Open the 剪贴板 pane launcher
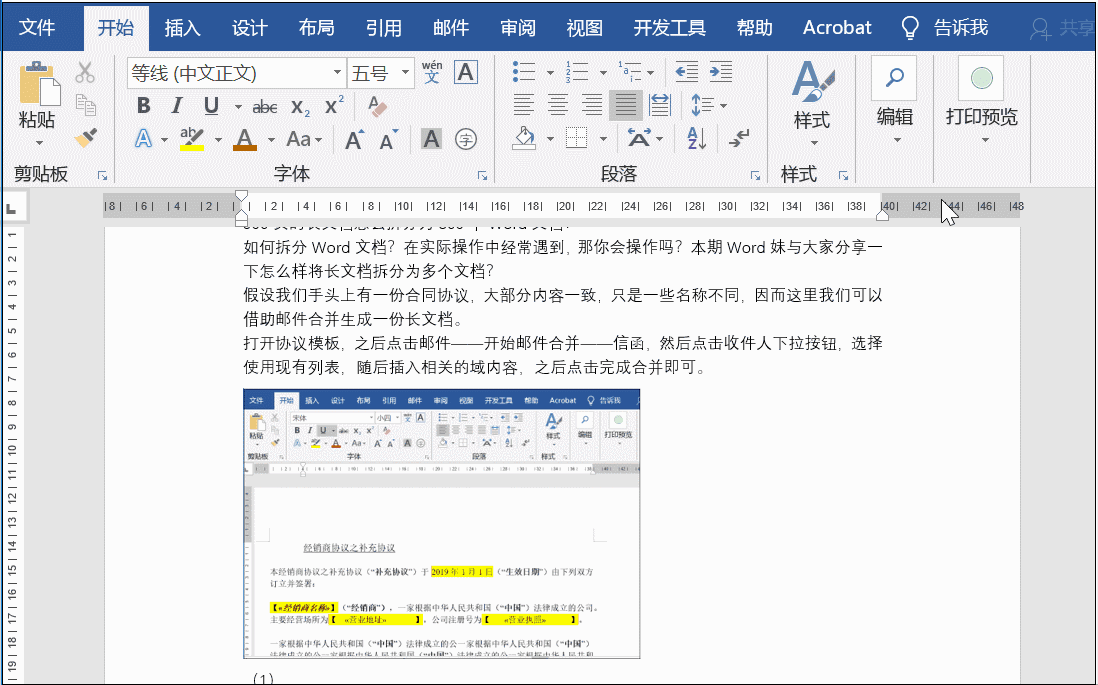Screen dimensions: 1098x685 (102, 176)
